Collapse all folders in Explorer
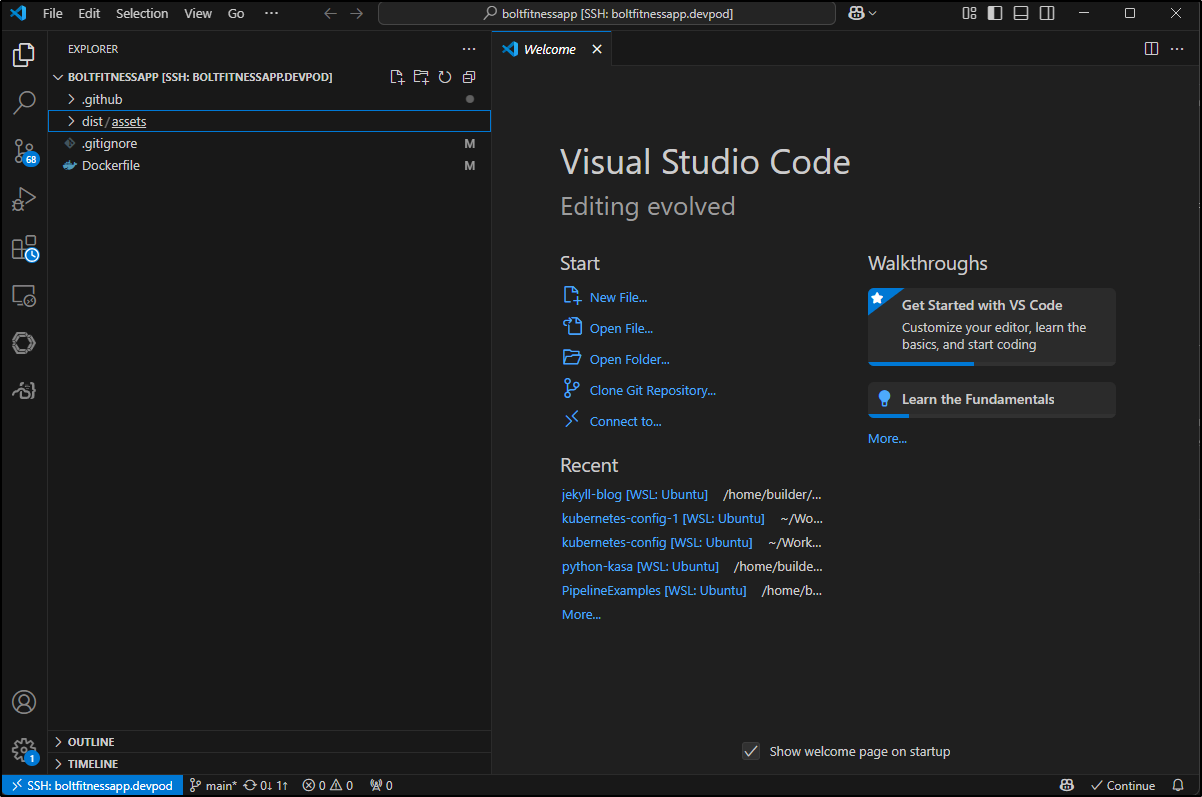Viewport: 1202px width, 797px height. pos(469,77)
